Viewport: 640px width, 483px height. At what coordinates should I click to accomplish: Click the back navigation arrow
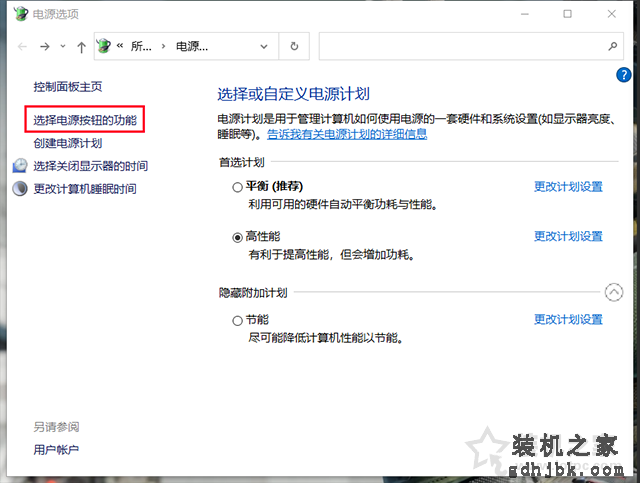pos(22,47)
